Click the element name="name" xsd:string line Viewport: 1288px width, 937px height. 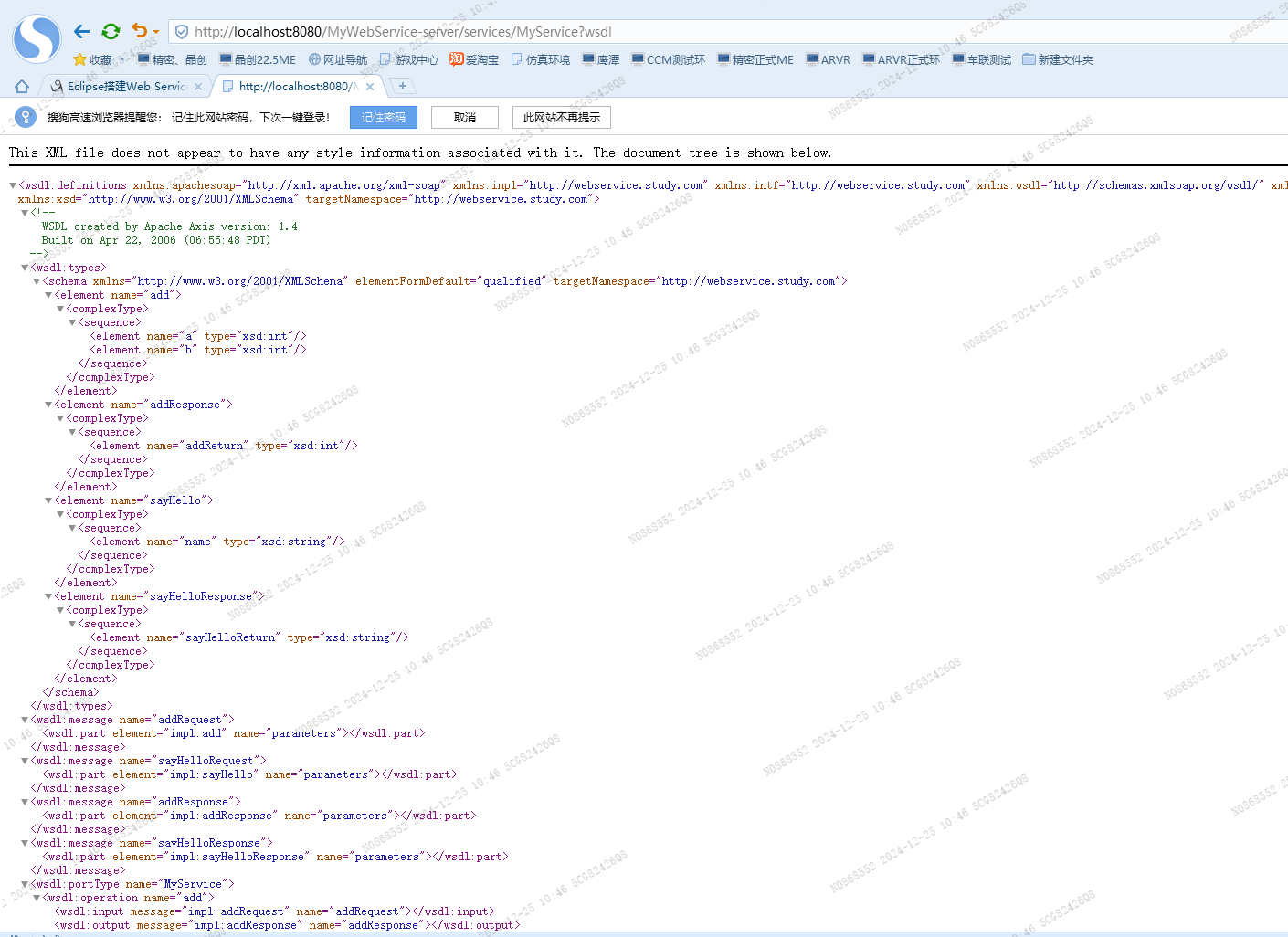click(217, 542)
